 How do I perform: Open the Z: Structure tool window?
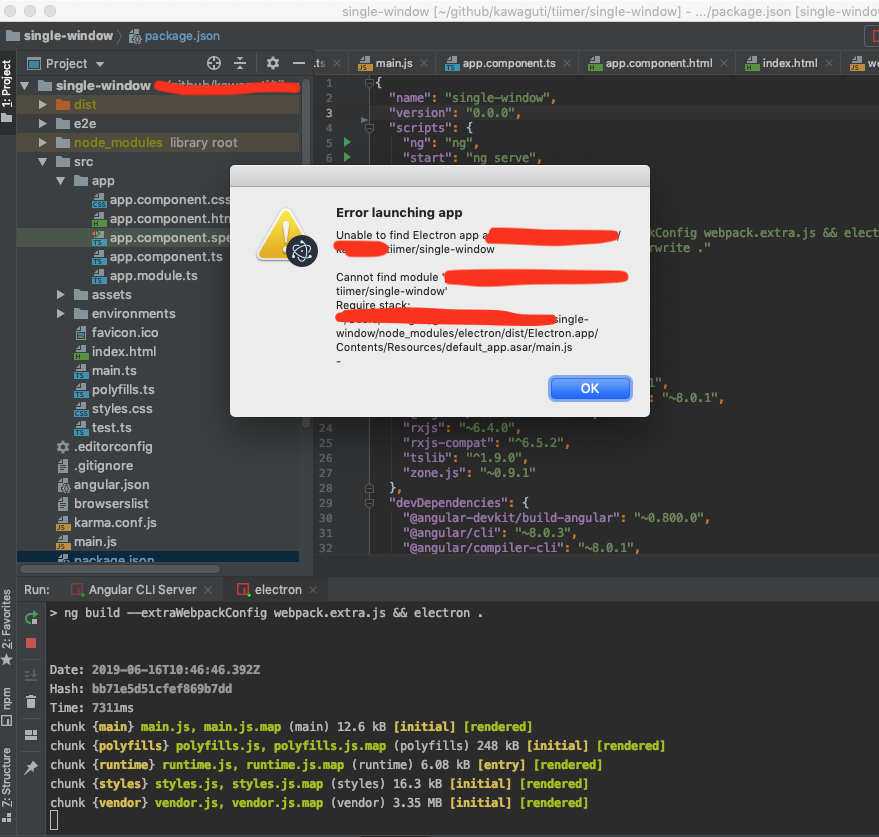point(7,785)
